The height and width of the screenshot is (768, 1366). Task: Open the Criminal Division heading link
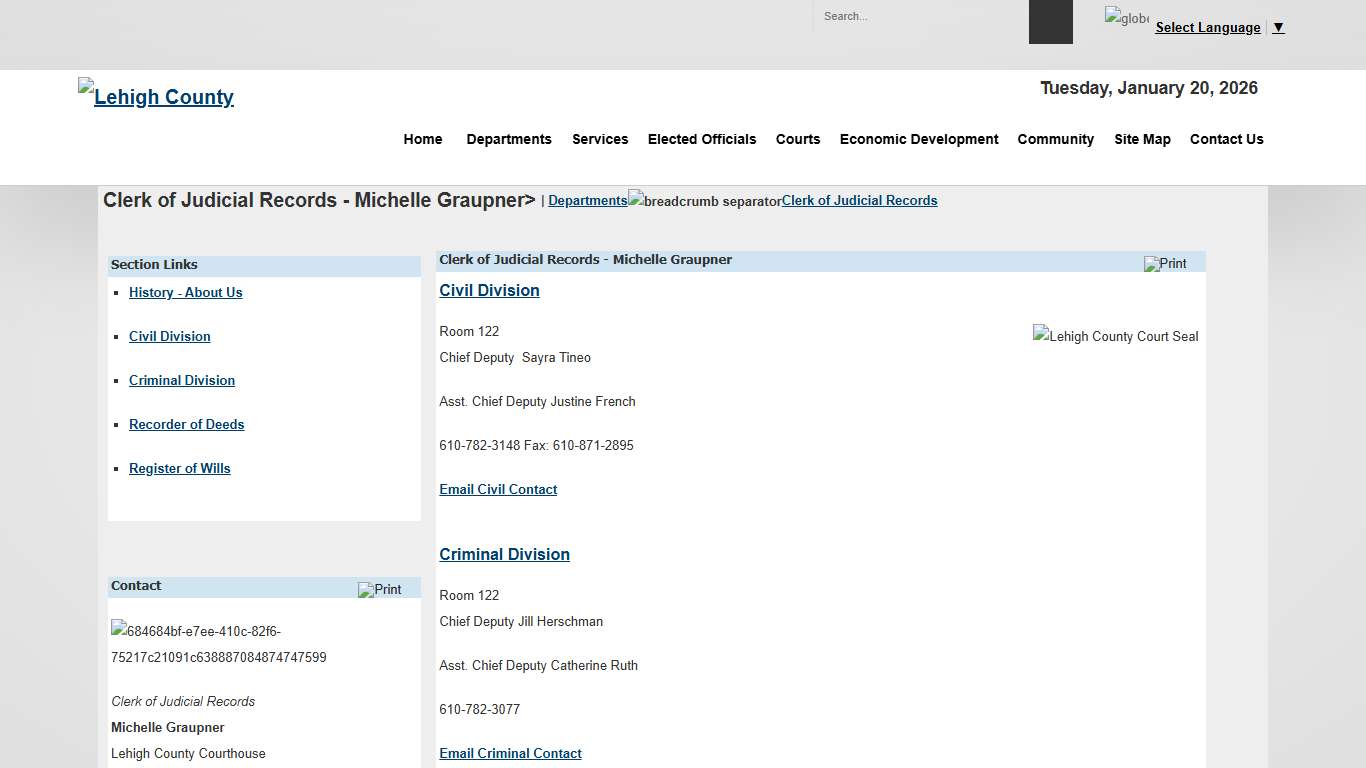point(504,554)
